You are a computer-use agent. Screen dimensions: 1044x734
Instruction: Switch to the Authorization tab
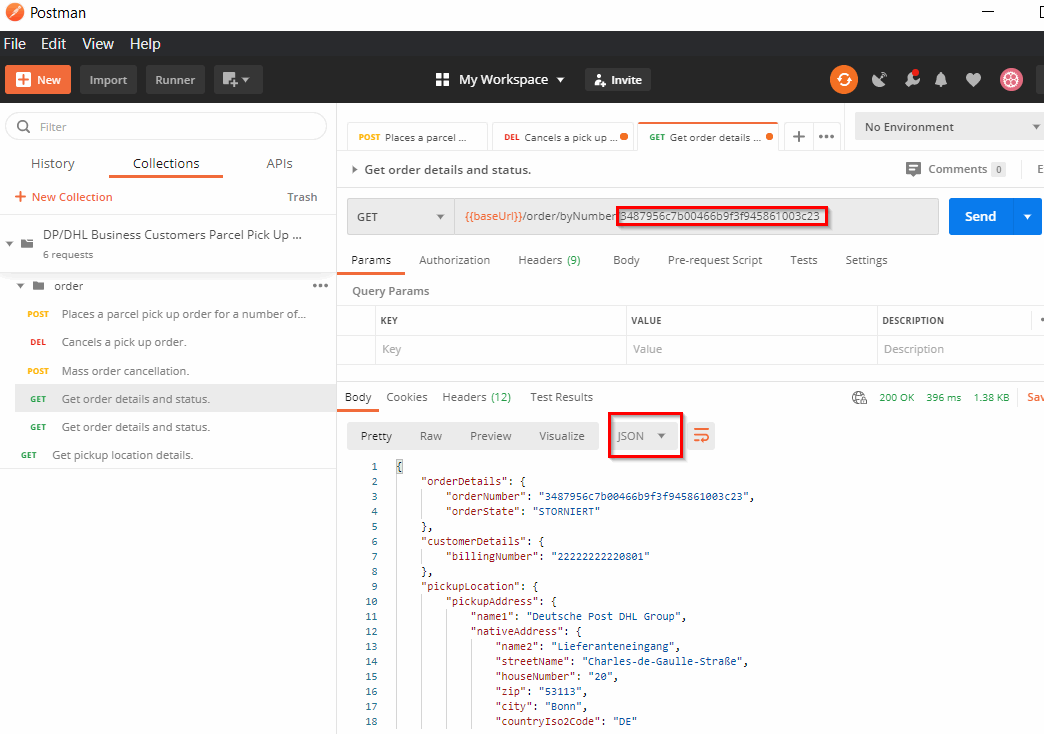(x=454, y=260)
